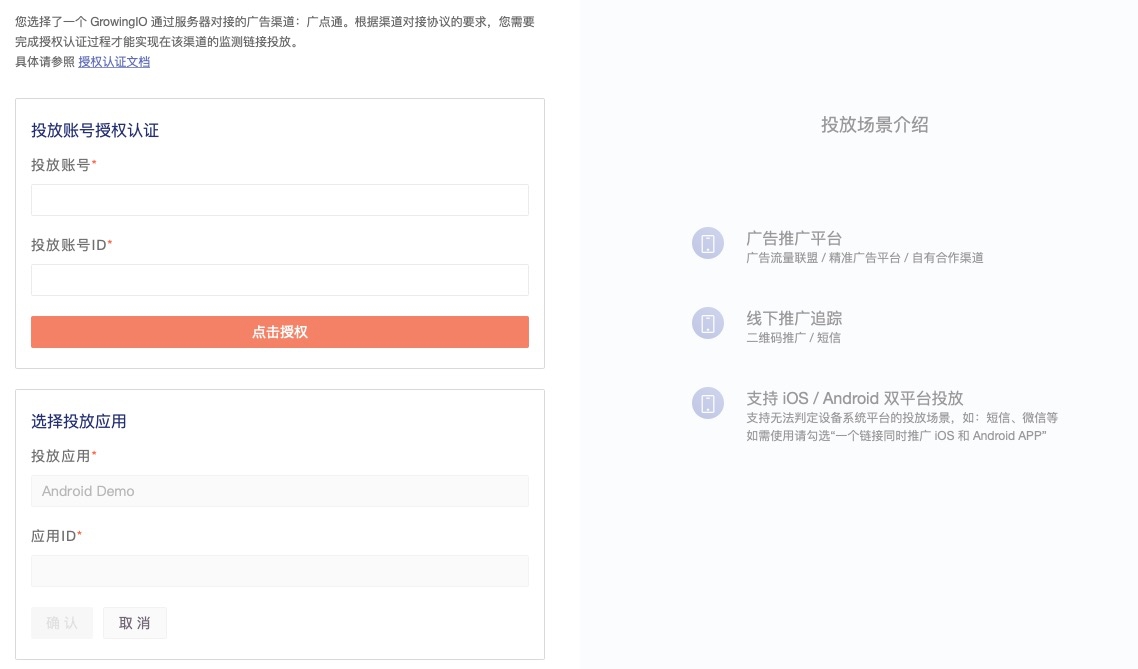Open the 投放应用 Android Demo dropdown

280,491
